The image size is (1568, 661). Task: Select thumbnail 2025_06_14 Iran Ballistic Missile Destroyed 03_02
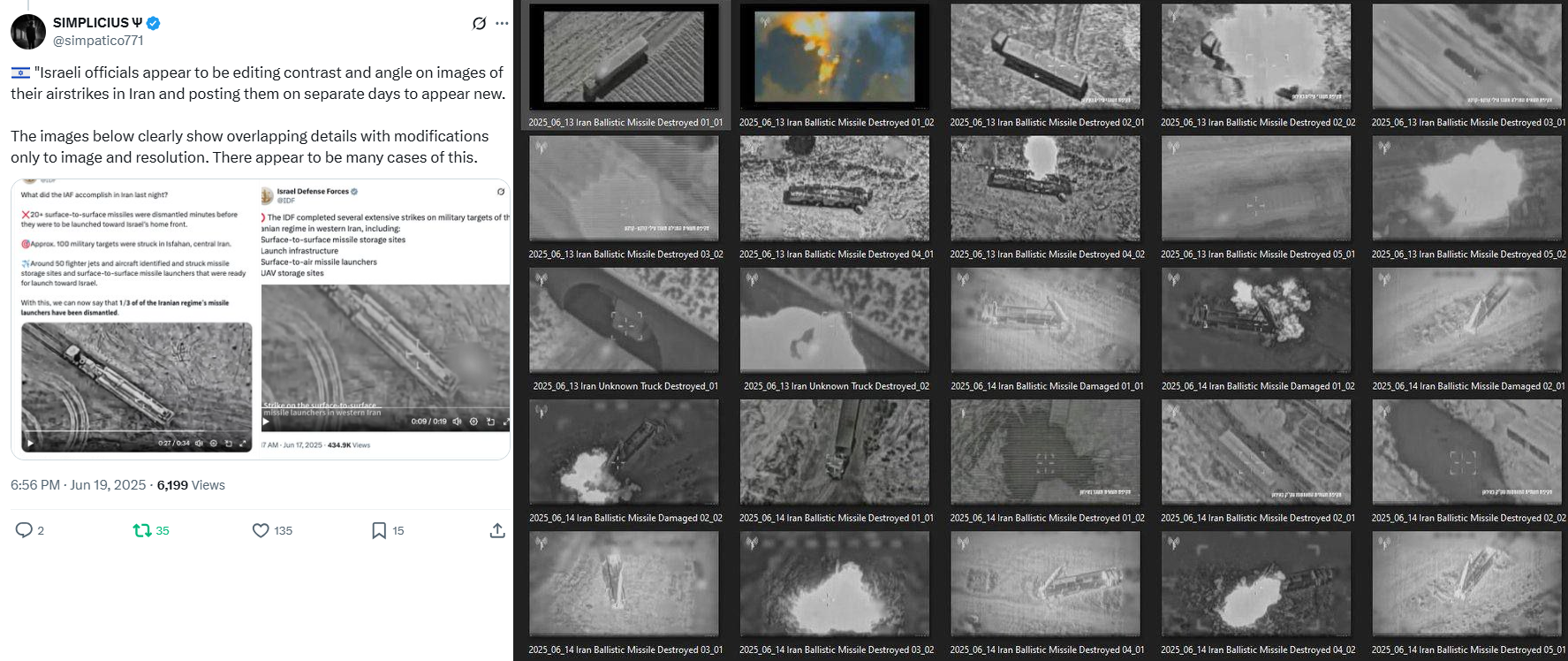tap(835, 583)
